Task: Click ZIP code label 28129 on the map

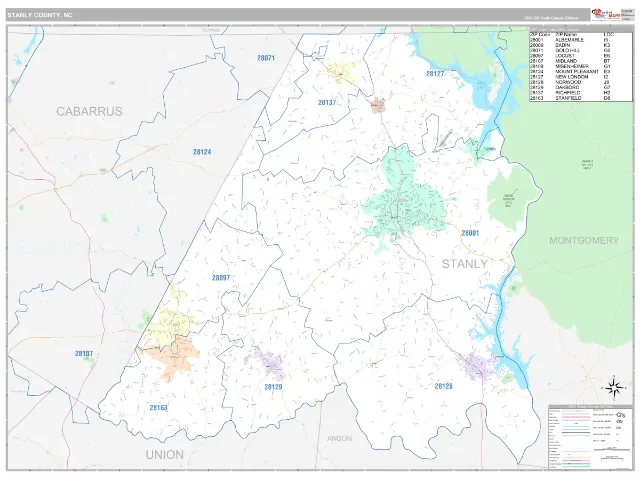Action: (x=273, y=387)
